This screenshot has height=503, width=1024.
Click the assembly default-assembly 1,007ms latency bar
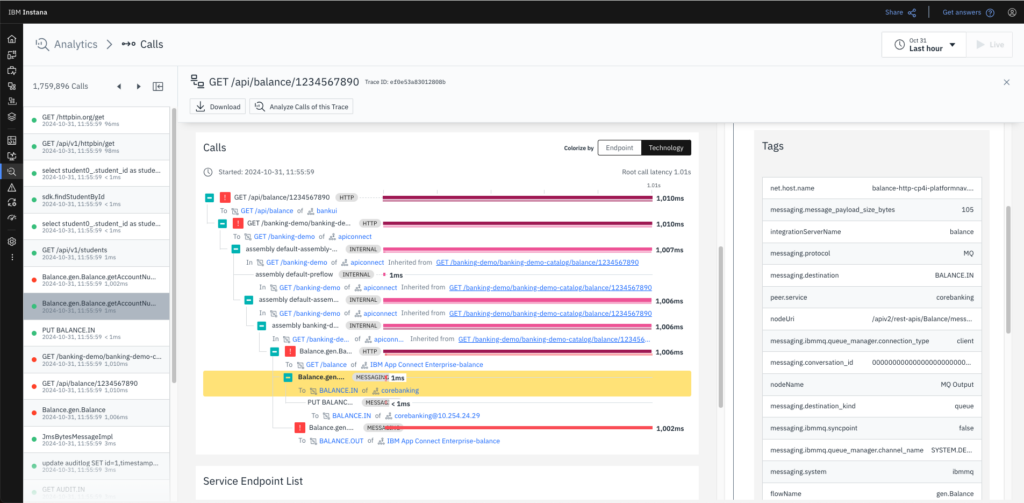(x=517, y=249)
